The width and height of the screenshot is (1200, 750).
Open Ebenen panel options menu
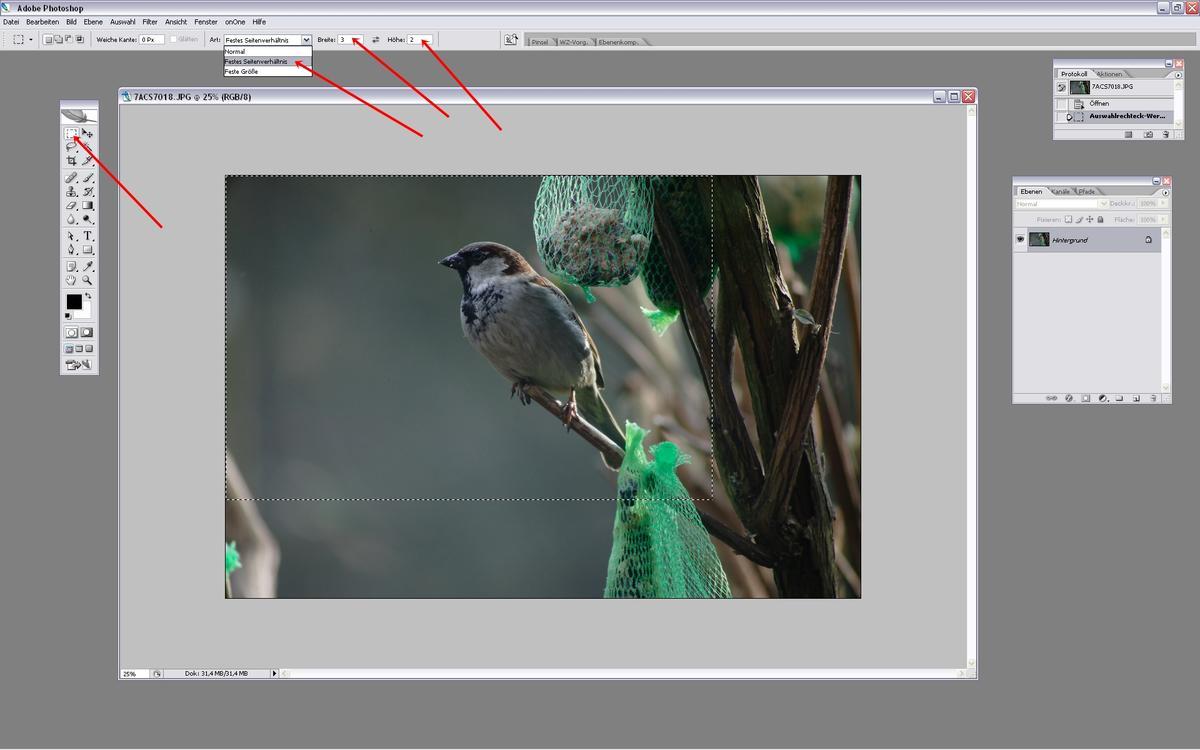click(1165, 191)
